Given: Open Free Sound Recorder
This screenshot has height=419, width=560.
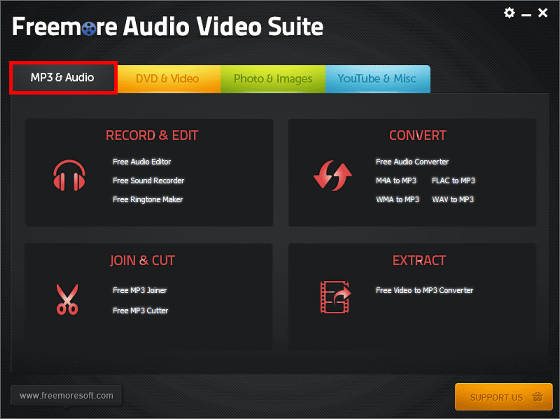Looking at the screenshot, I should 148,181.
